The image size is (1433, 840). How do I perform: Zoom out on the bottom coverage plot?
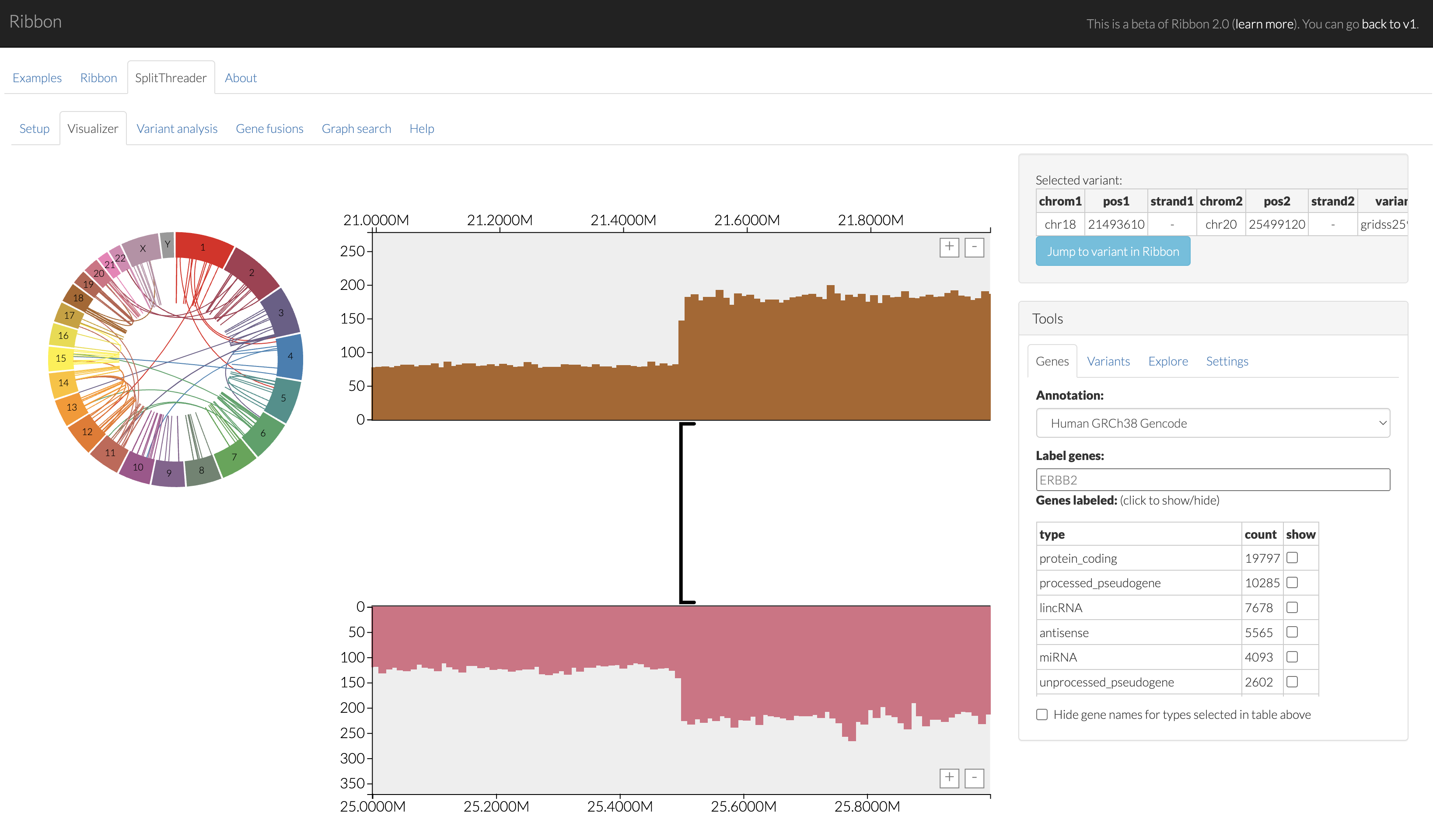click(x=974, y=778)
